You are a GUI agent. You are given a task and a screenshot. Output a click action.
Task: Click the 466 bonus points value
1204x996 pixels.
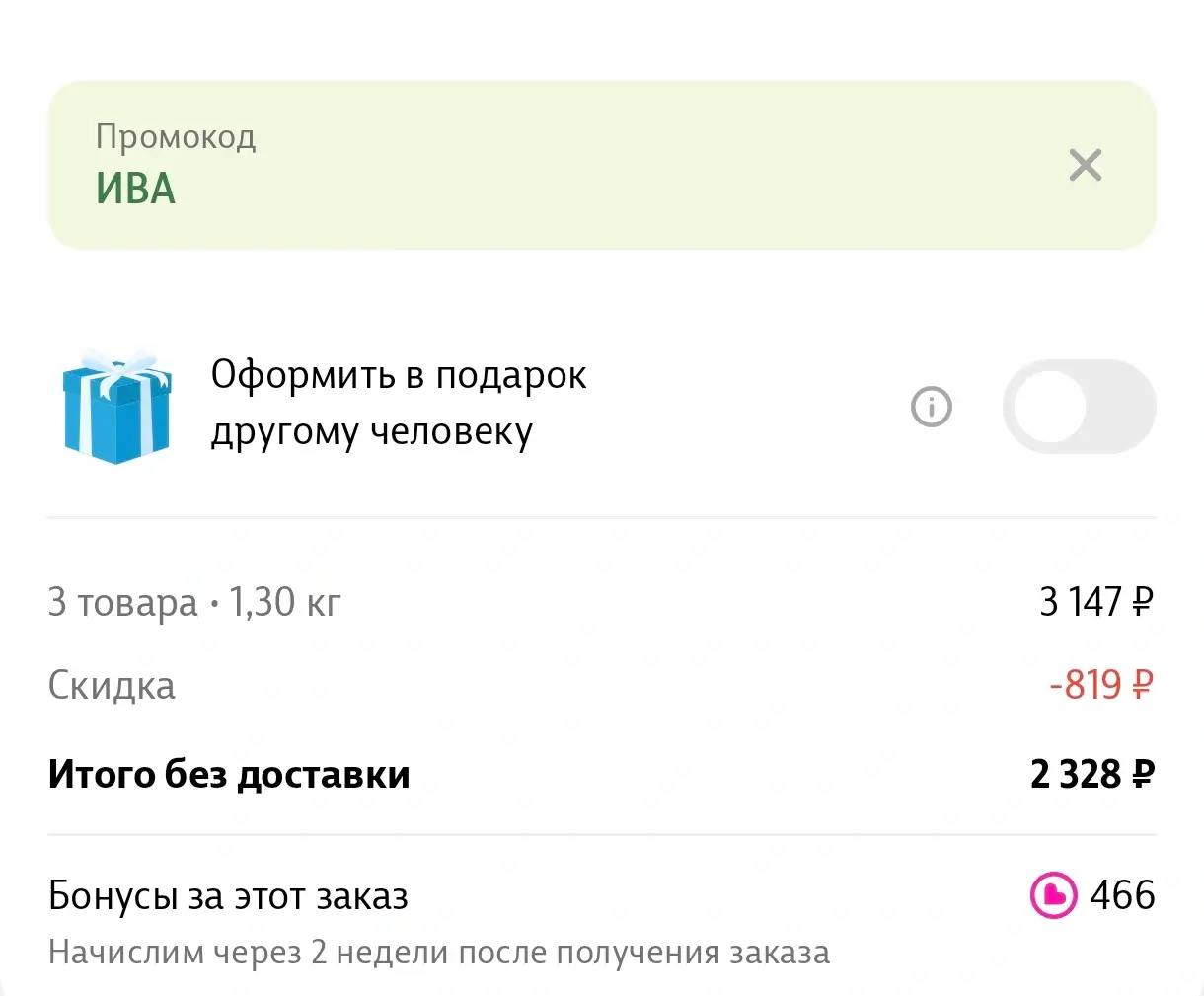coord(1122,895)
